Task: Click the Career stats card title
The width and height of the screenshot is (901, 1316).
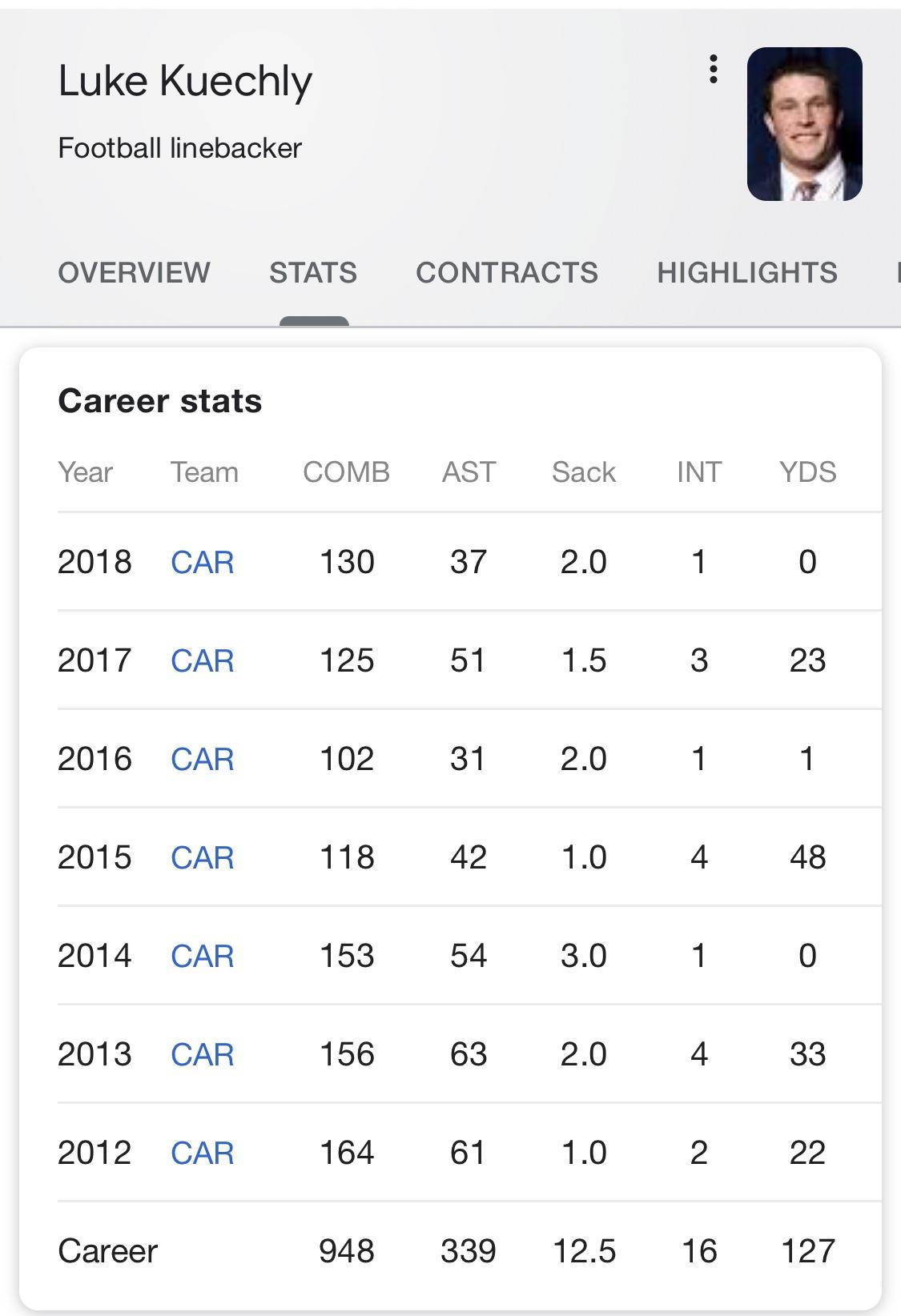Action: click(160, 401)
